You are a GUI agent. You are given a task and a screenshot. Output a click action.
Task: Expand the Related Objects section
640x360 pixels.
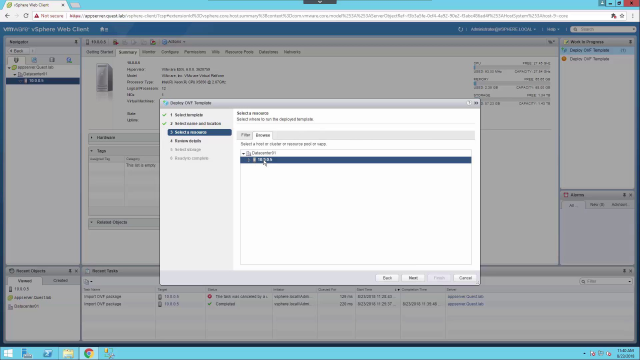tap(92, 222)
